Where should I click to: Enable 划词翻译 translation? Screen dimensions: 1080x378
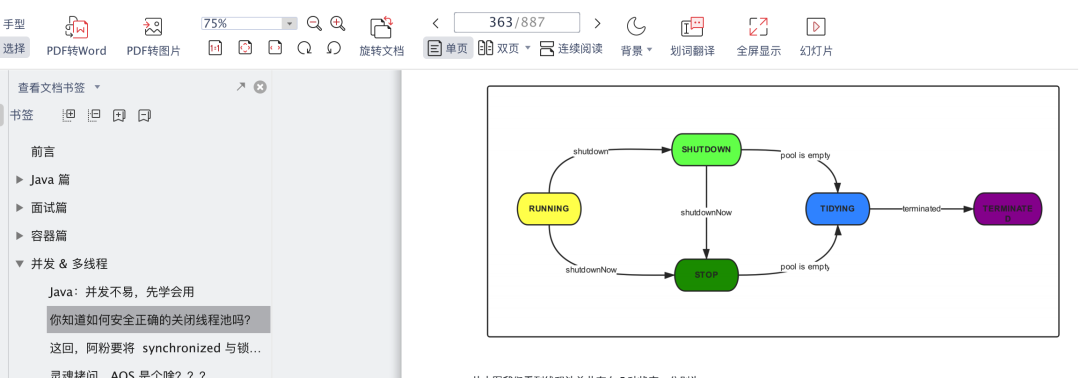pyautogui.click(x=692, y=36)
